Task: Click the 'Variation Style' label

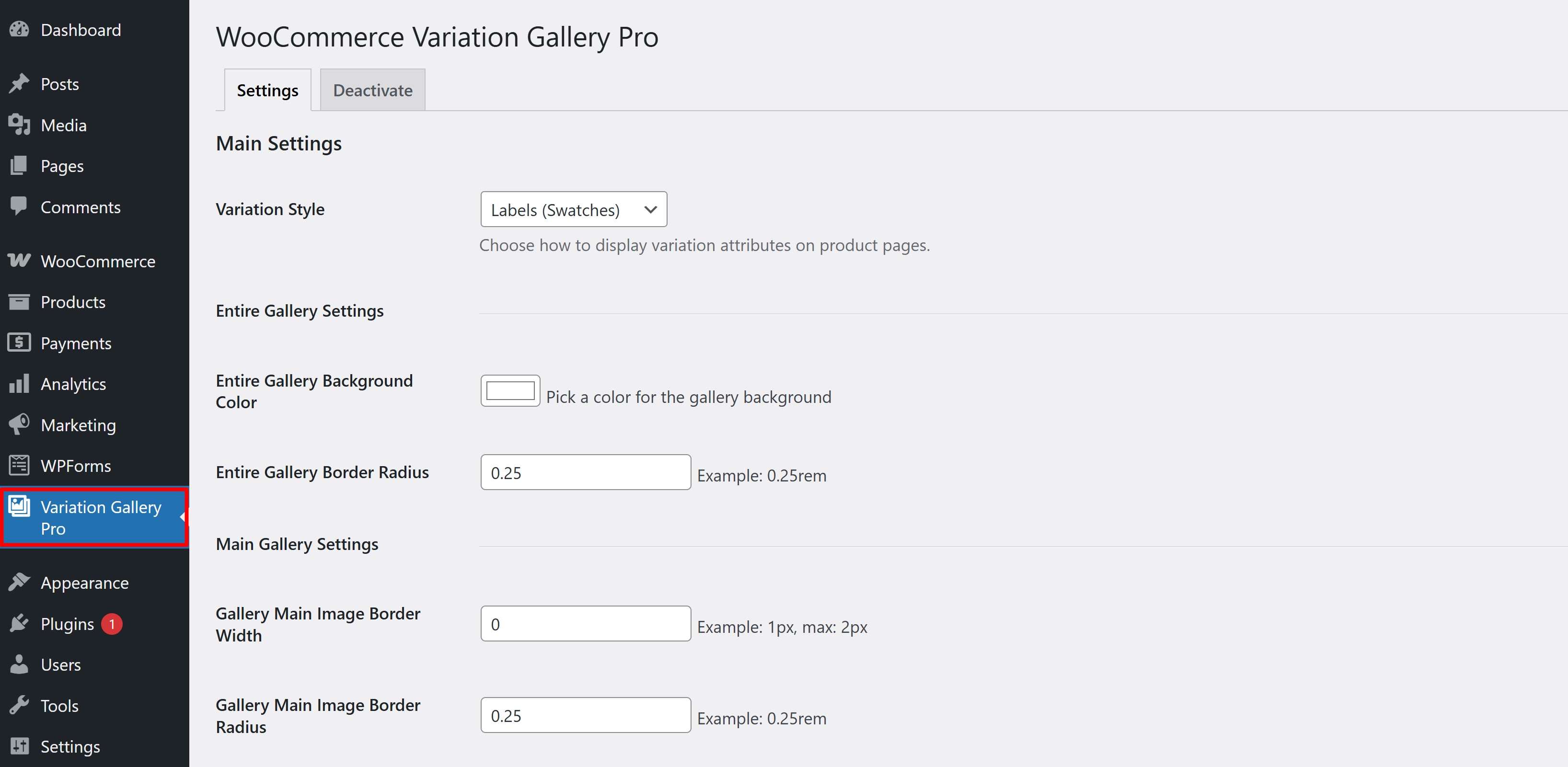Action: (x=270, y=209)
